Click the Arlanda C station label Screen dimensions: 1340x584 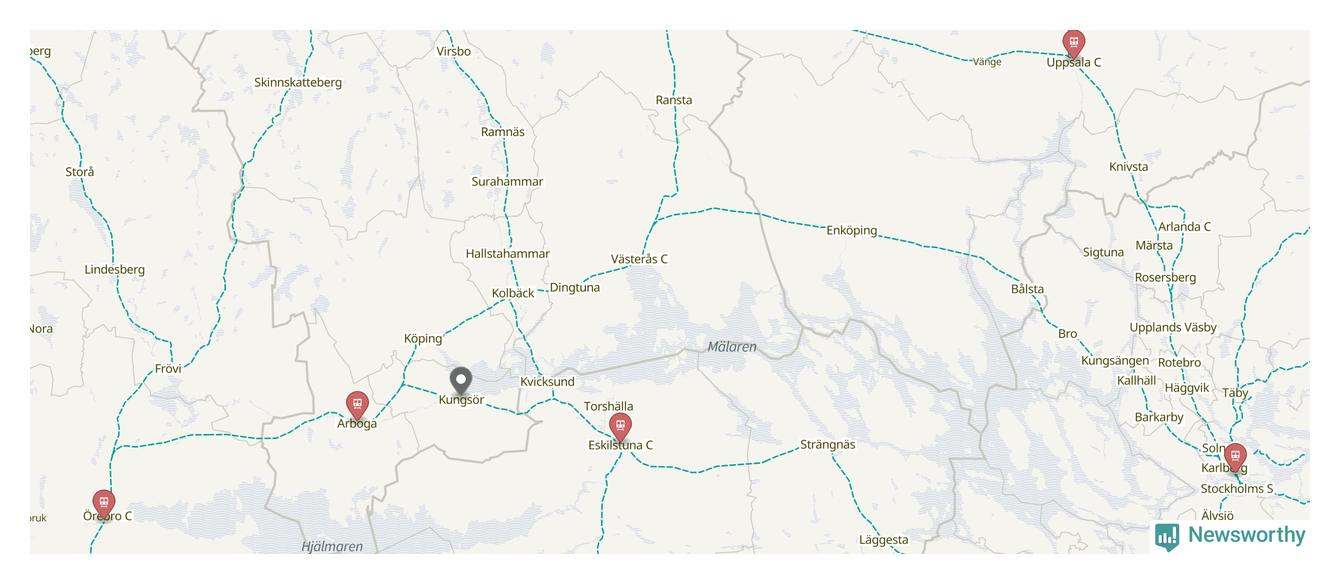coord(1185,227)
